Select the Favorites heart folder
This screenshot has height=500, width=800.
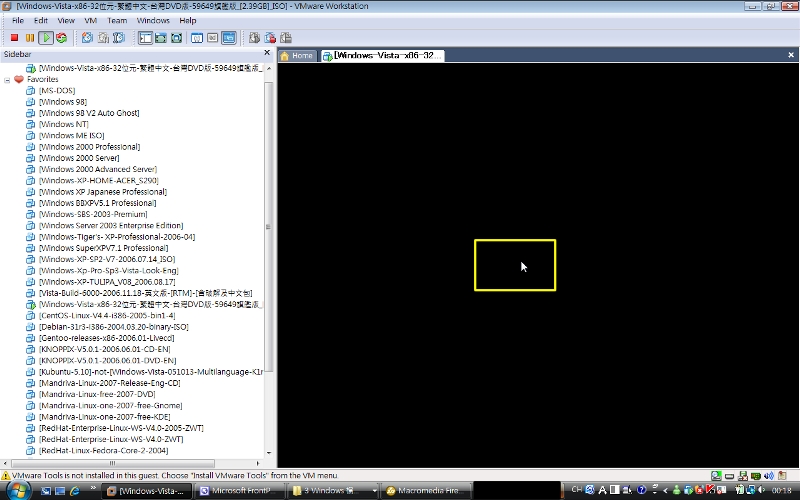click(x=36, y=79)
